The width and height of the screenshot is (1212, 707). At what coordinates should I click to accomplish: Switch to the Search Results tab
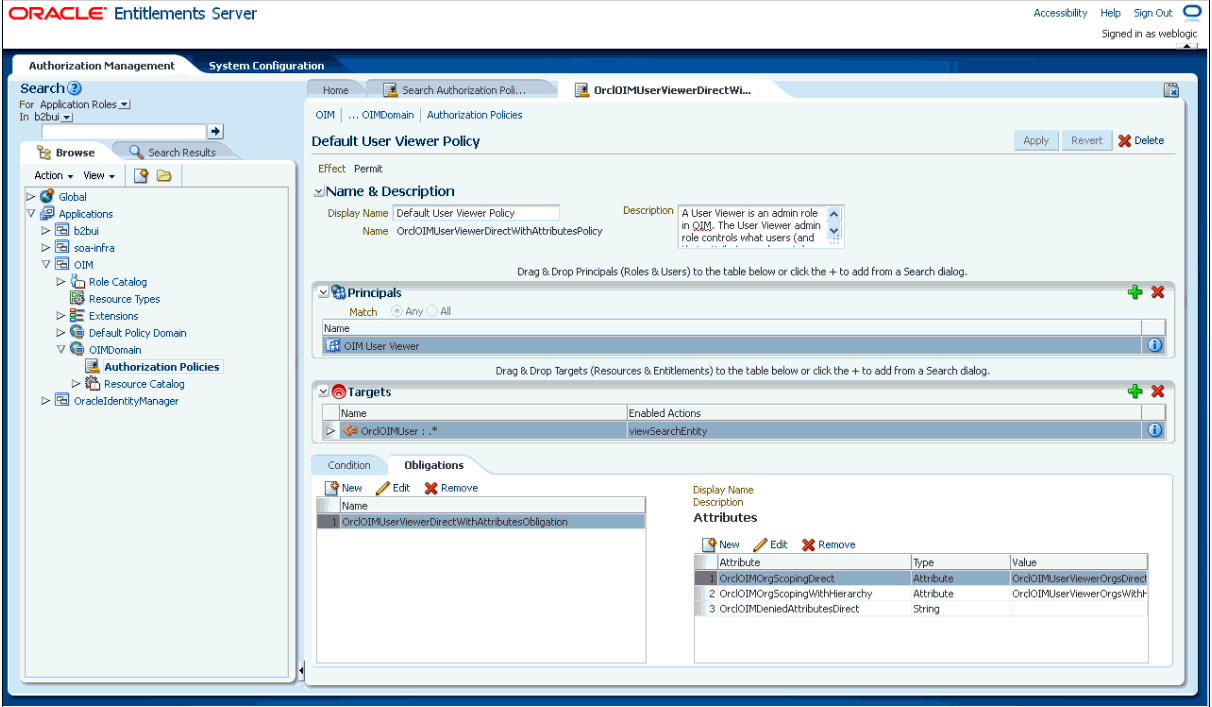pos(172,153)
